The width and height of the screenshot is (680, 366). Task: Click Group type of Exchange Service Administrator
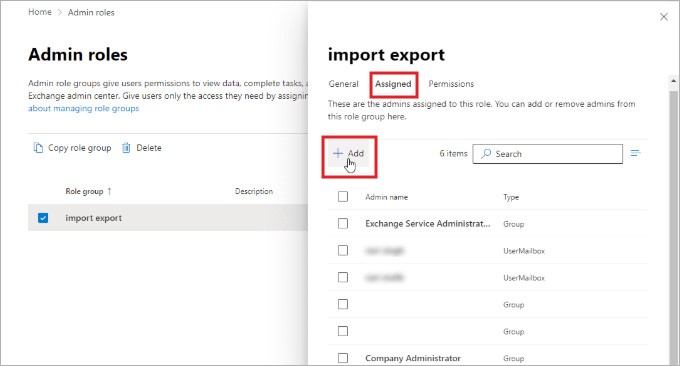pyautogui.click(x=513, y=224)
